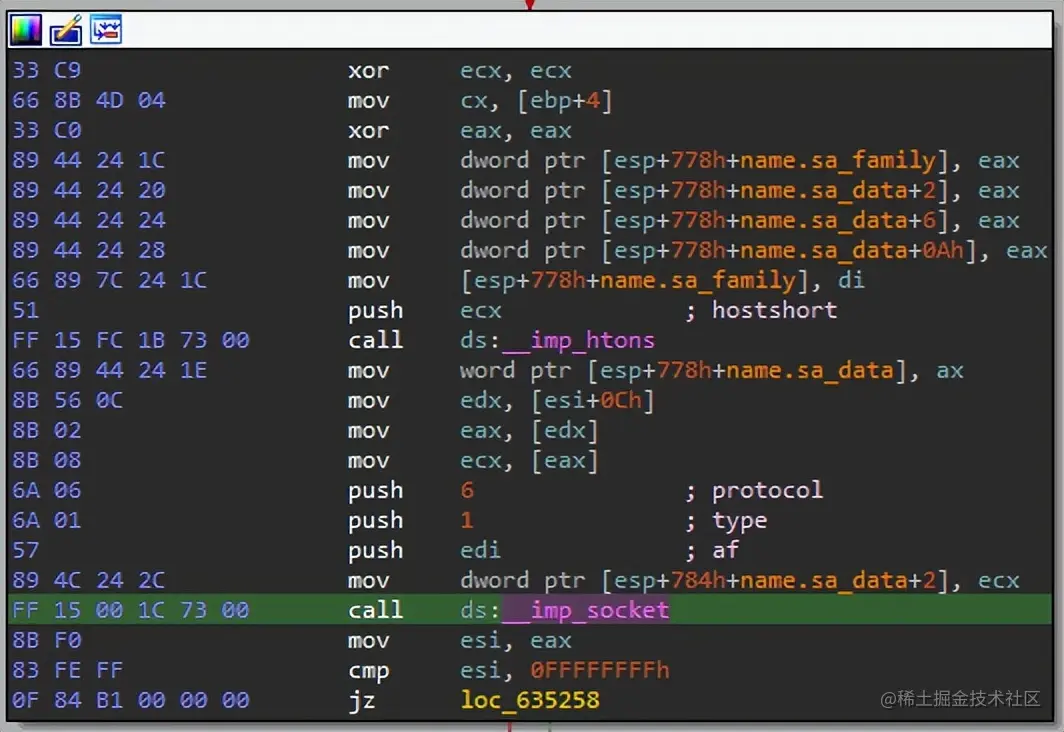This screenshot has width=1064, height=732.
Task: Select opcode bytes 6A 06
Action: 47,490
